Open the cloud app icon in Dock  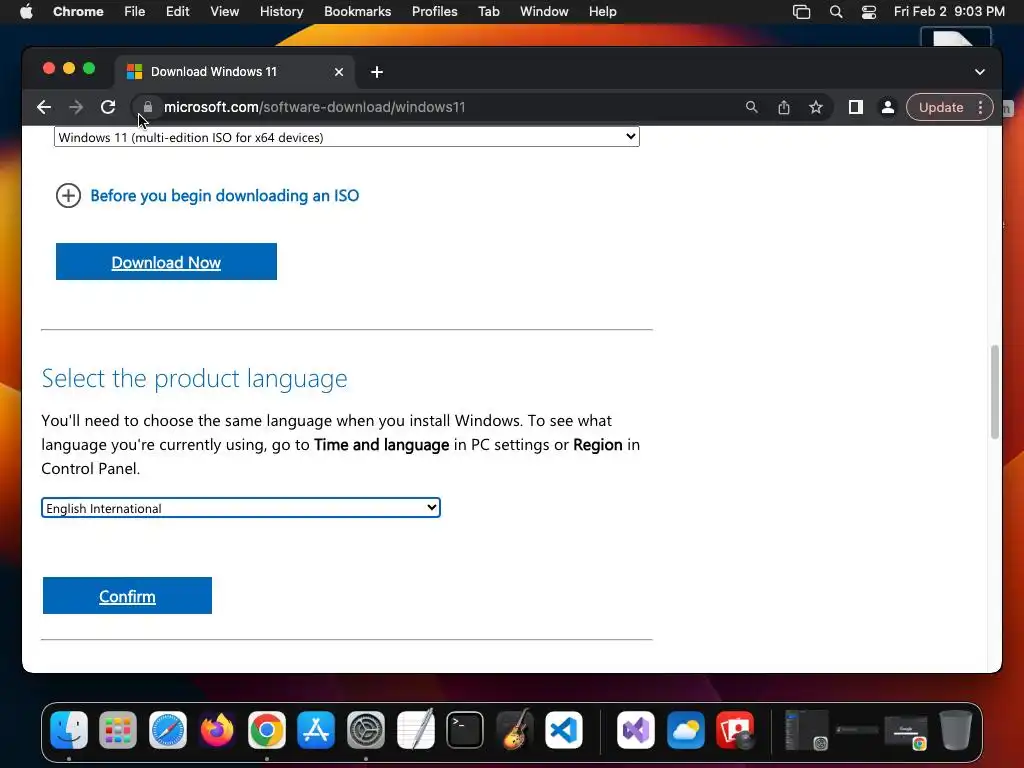coord(686,729)
